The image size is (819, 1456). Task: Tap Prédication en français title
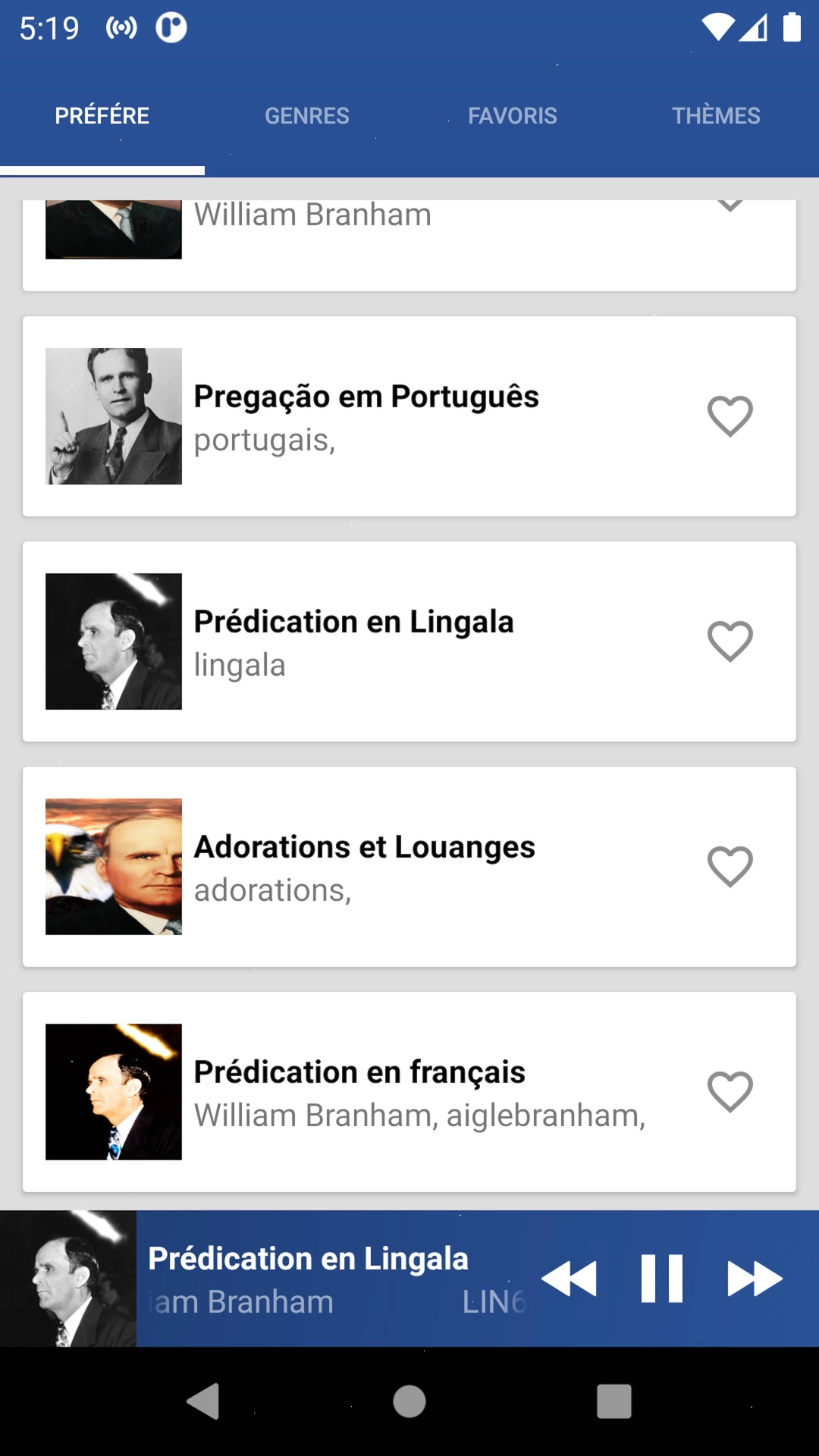click(x=359, y=1072)
